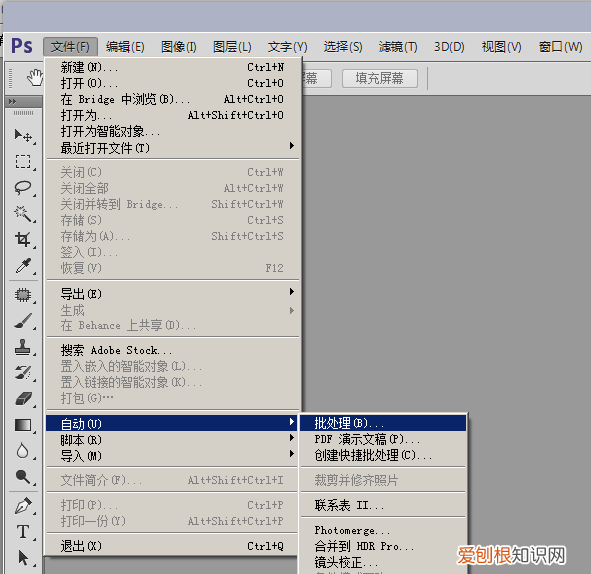
Task: Open the 图层(L) menu
Action: pos(232,47)
